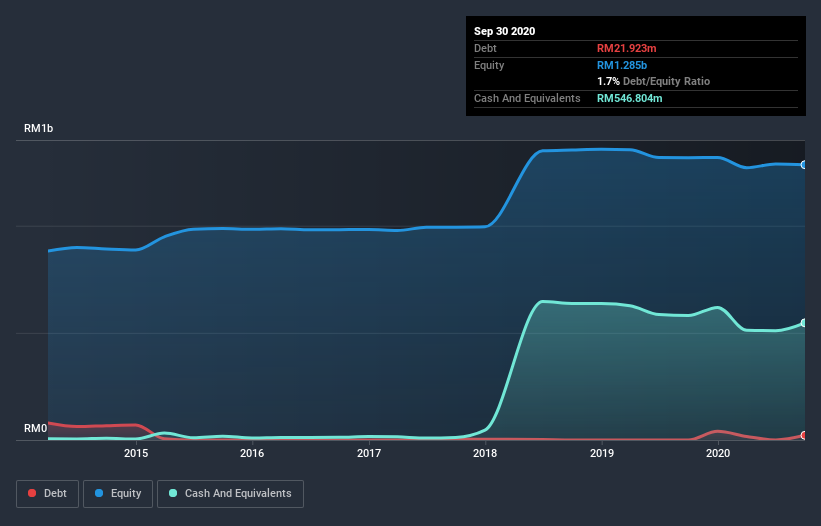Screen dimensions: 821x526
Task: Click the 2015 x-axis label
Action: (136, 453)
